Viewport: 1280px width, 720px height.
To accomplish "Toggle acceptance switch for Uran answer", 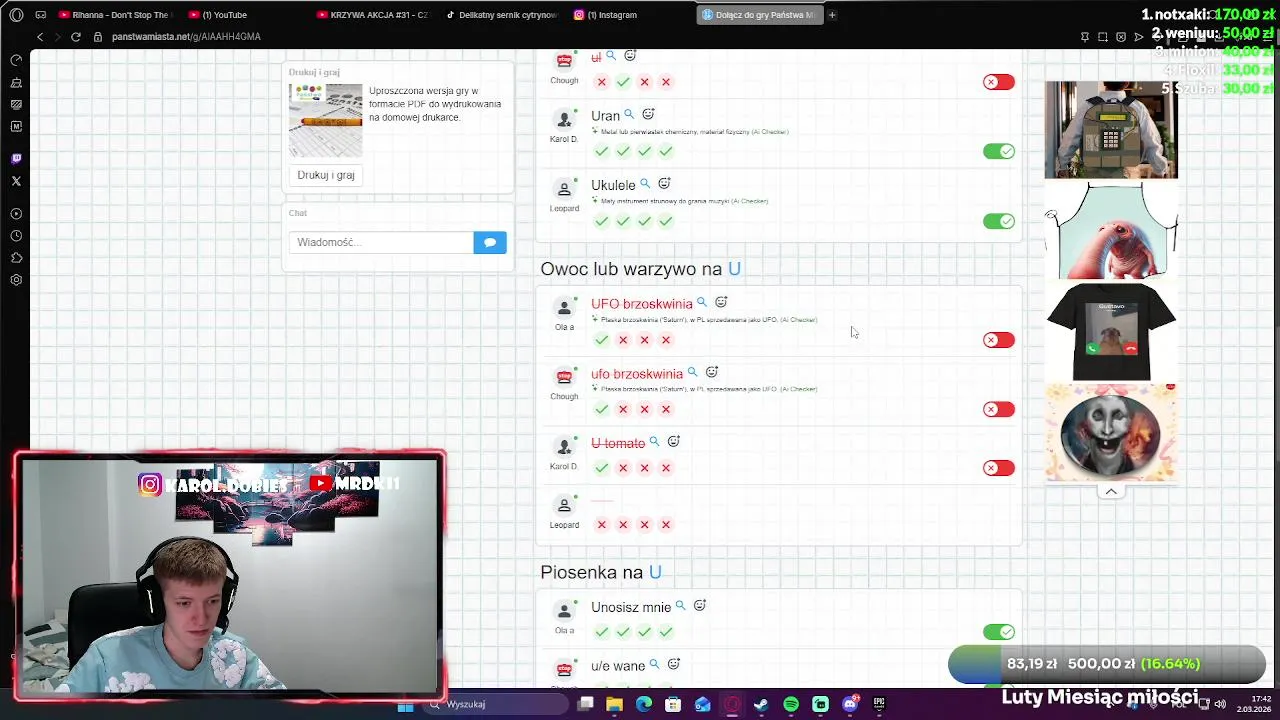I will [999, 151].
